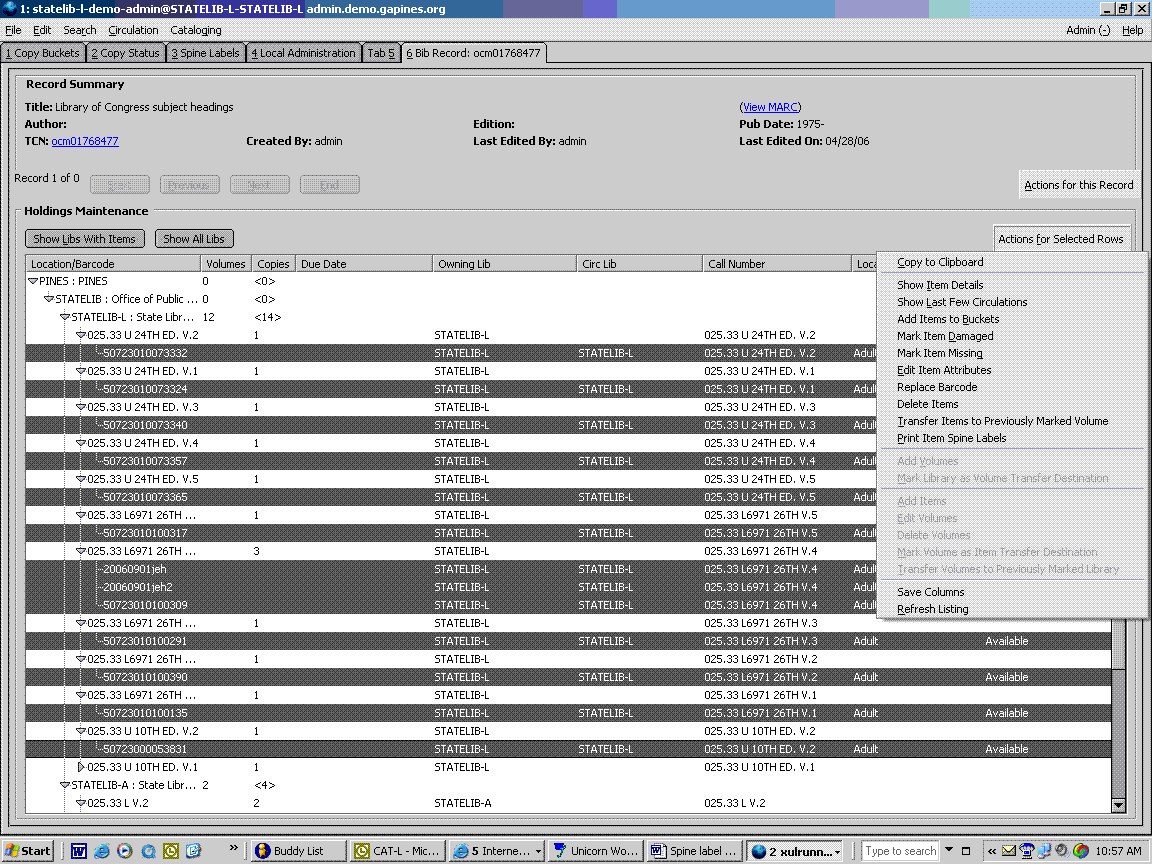Collapse the STATELIB-L library tree node
The image size is (1152, 864).
click(x=65, y=318)
